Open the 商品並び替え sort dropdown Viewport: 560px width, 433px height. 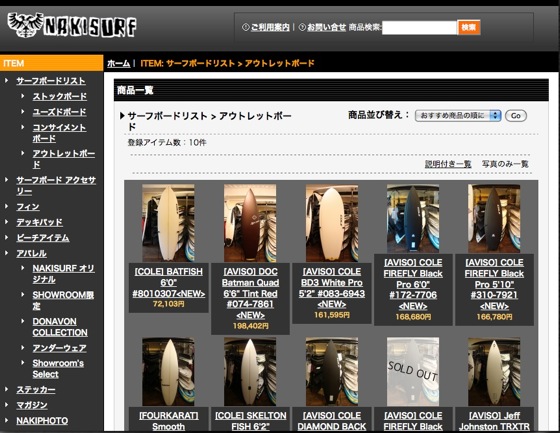coord(458,115)
